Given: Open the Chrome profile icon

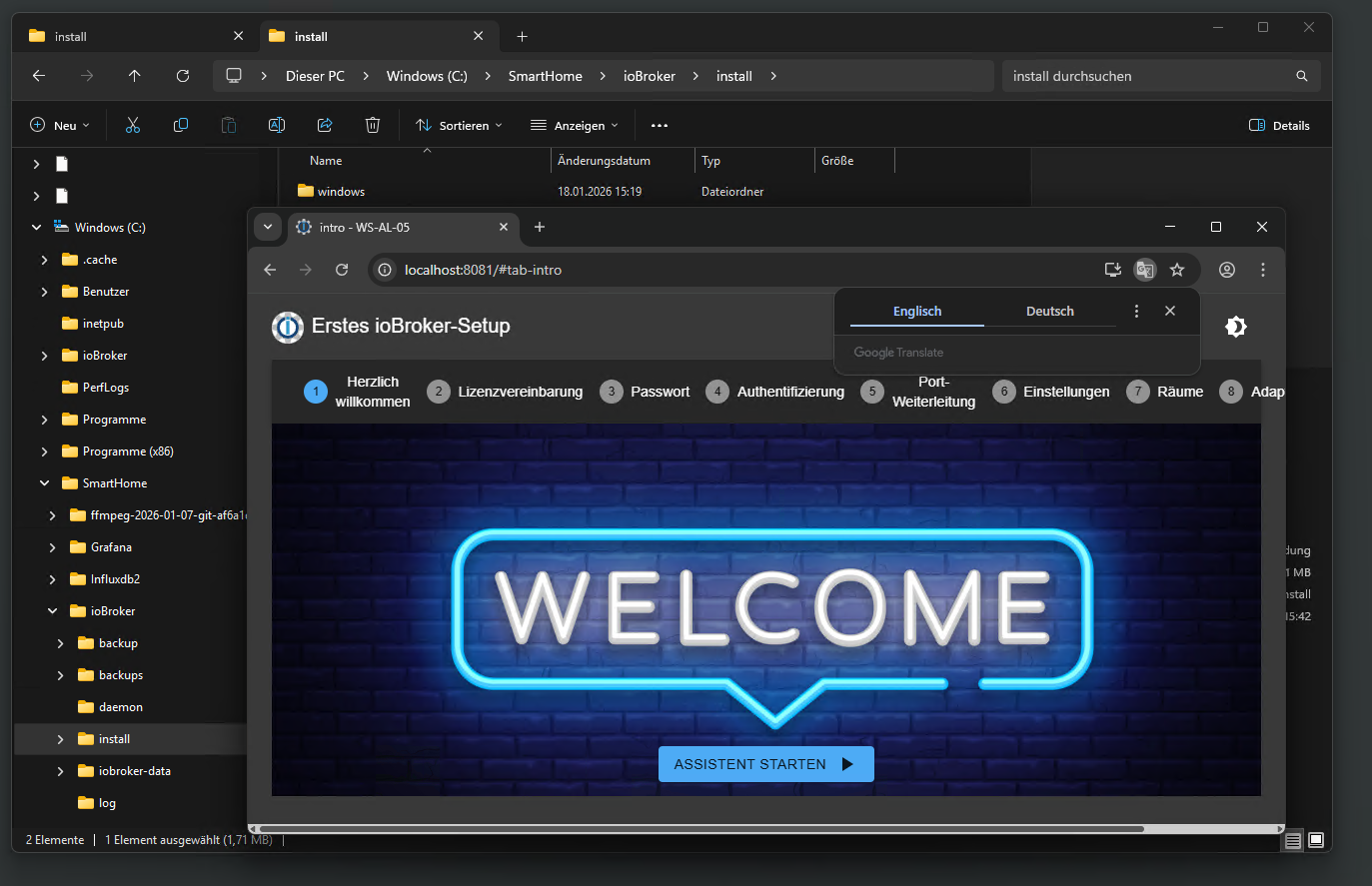Looking at the screenshot, I should click(1227, 270).
